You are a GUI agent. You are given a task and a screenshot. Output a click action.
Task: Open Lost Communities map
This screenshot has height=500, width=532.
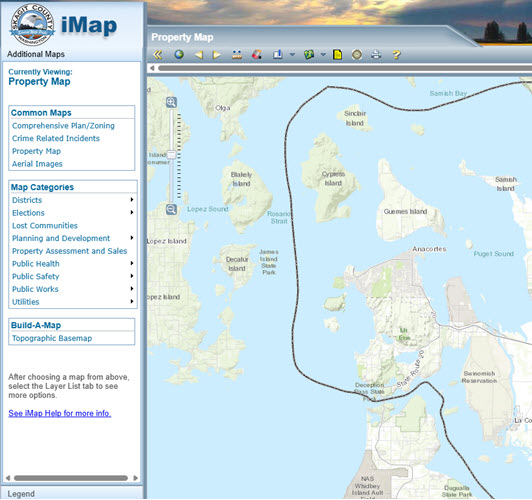click(45, 226)
